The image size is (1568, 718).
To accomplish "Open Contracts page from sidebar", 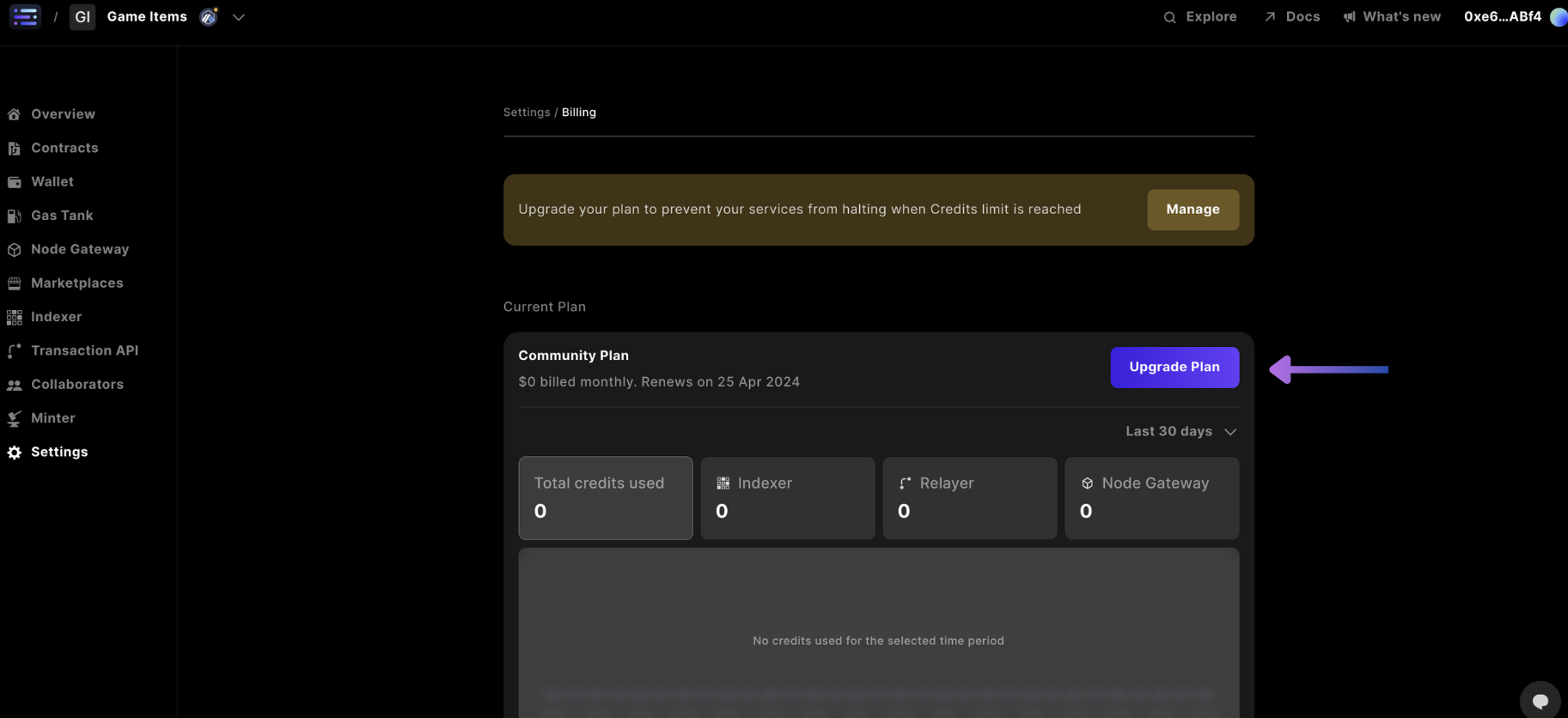I will coord(64,148).
